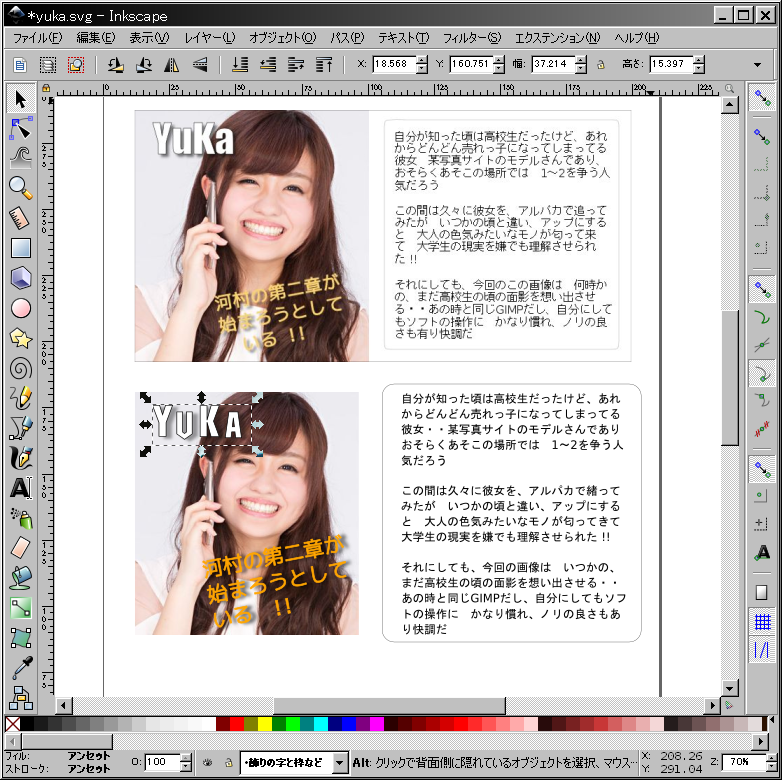Toggle snap text anchors A button

[762, 552]
